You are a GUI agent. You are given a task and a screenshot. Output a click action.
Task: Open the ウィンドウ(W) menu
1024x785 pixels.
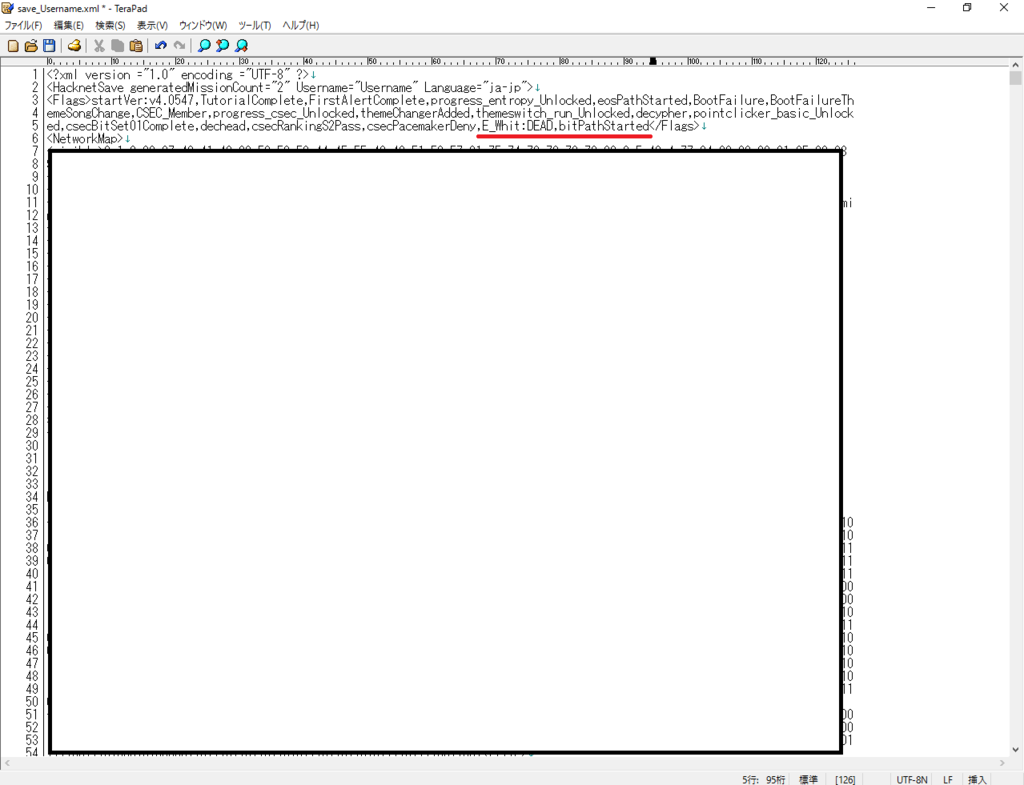[203, 25]
